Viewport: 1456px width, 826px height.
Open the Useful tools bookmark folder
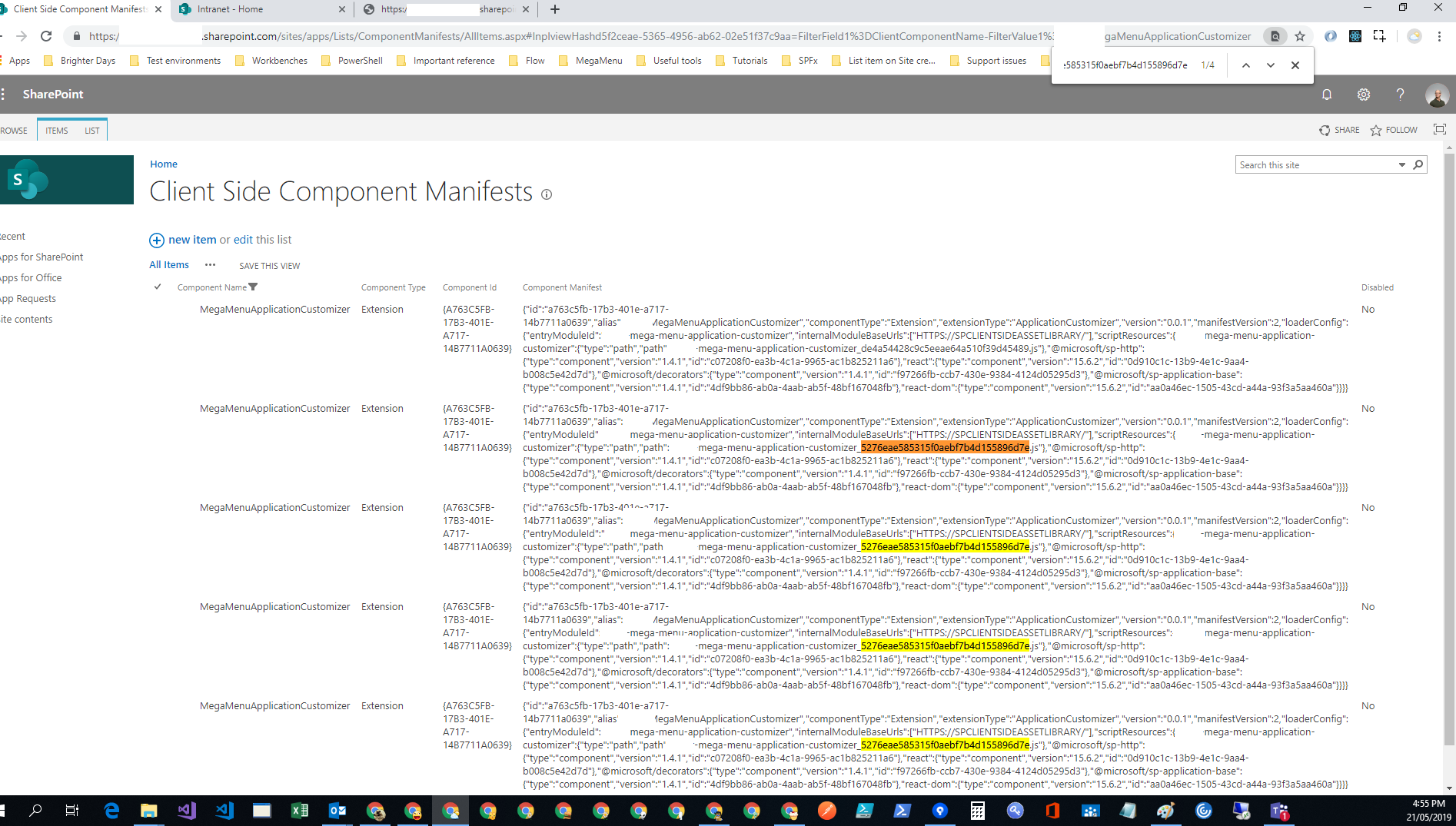pyautogui.click(x=669, y=61)
